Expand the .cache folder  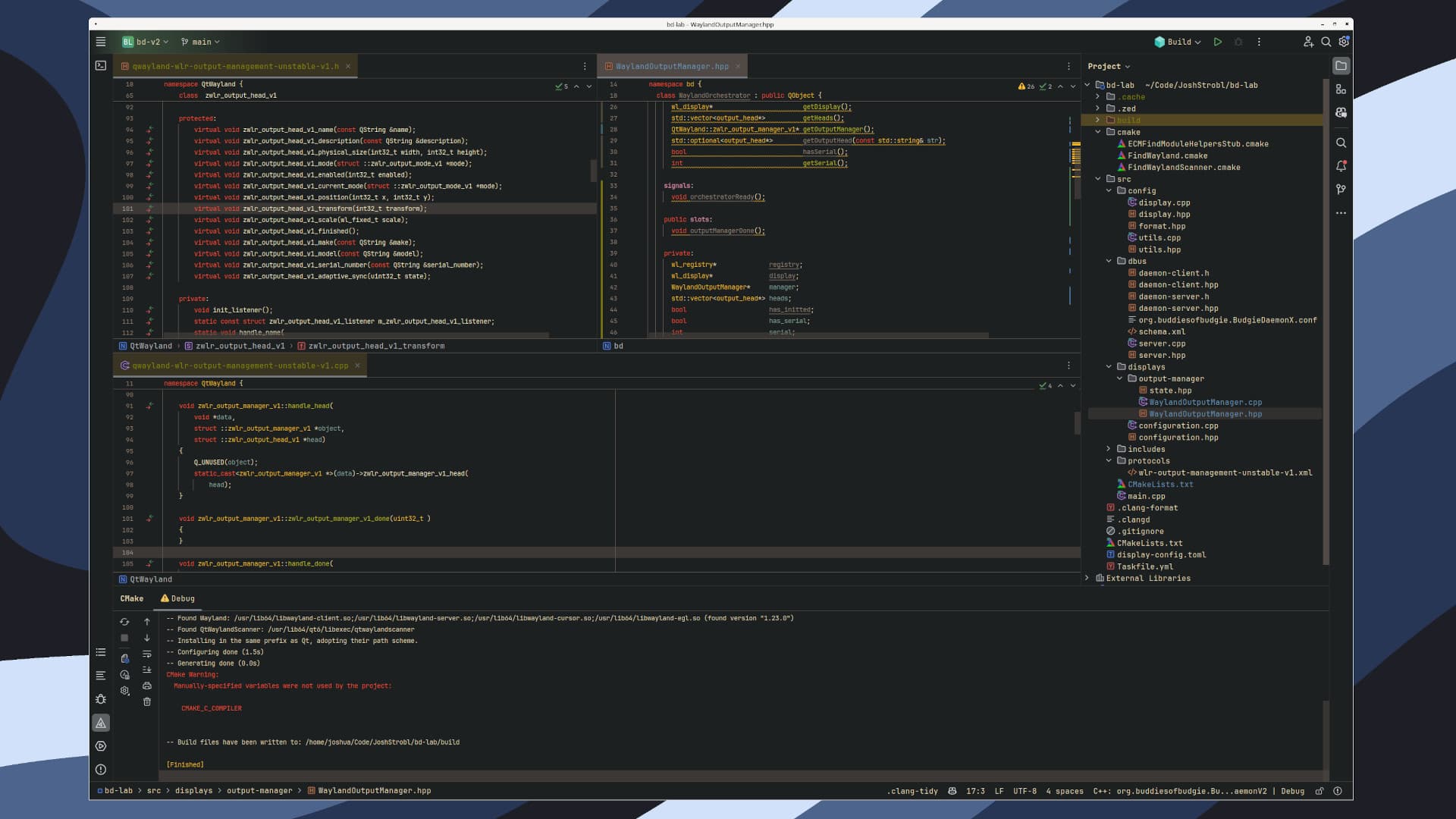(1097, 97)
